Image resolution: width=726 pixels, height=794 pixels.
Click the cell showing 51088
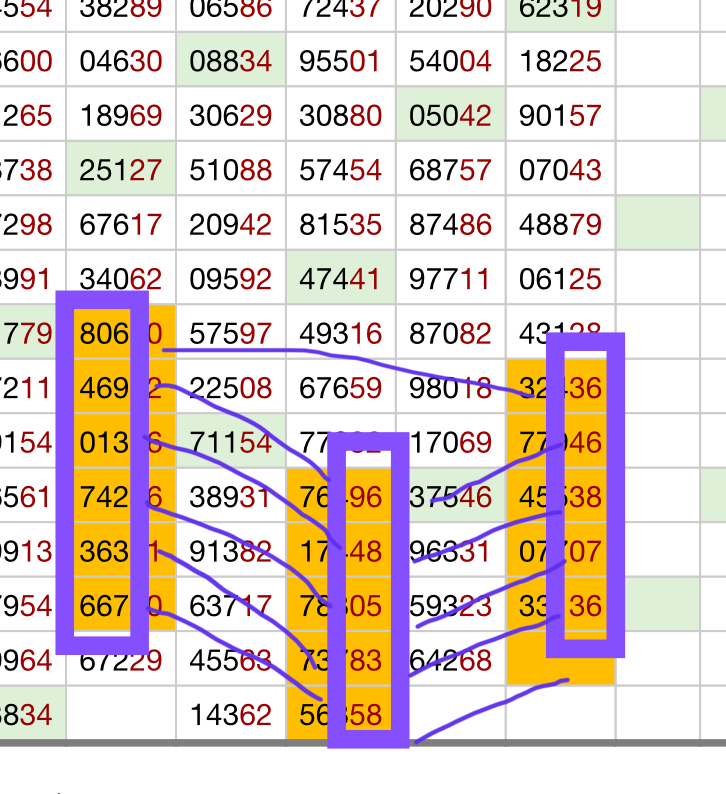(231, 170)
